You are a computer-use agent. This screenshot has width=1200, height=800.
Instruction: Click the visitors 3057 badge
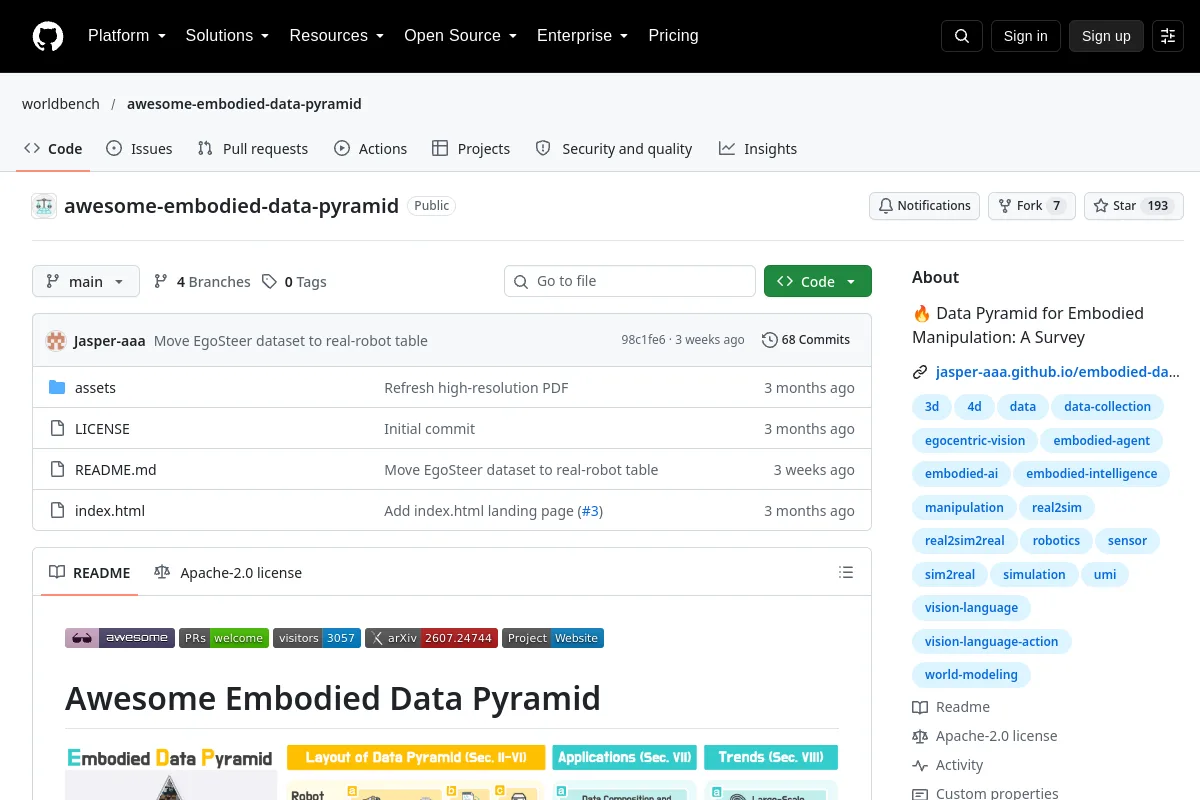click(x=317, y=638)
